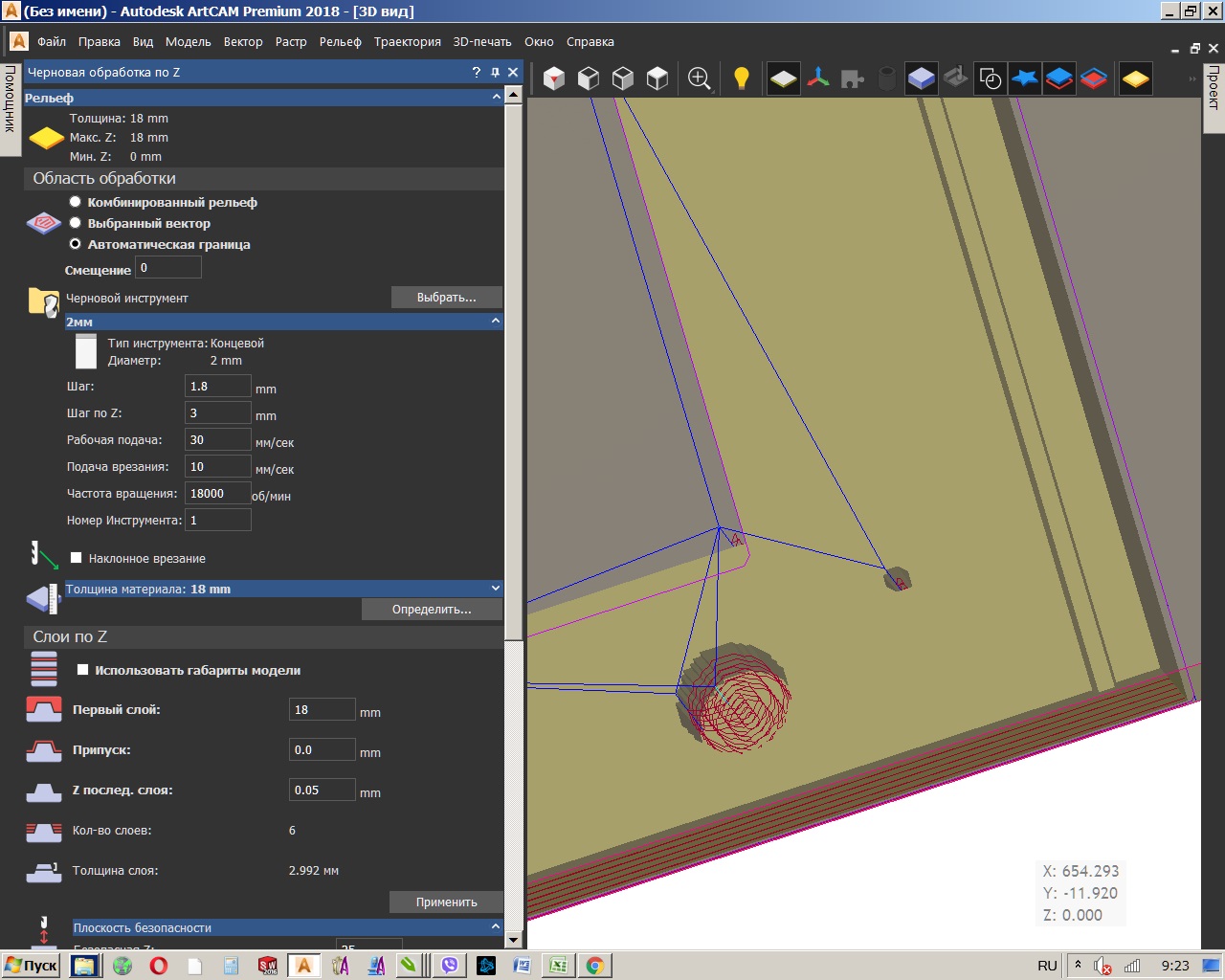Toggle the XYZ axes origin icon
Viewport: 1225px width, 980px height.
[x=818, y=78]
